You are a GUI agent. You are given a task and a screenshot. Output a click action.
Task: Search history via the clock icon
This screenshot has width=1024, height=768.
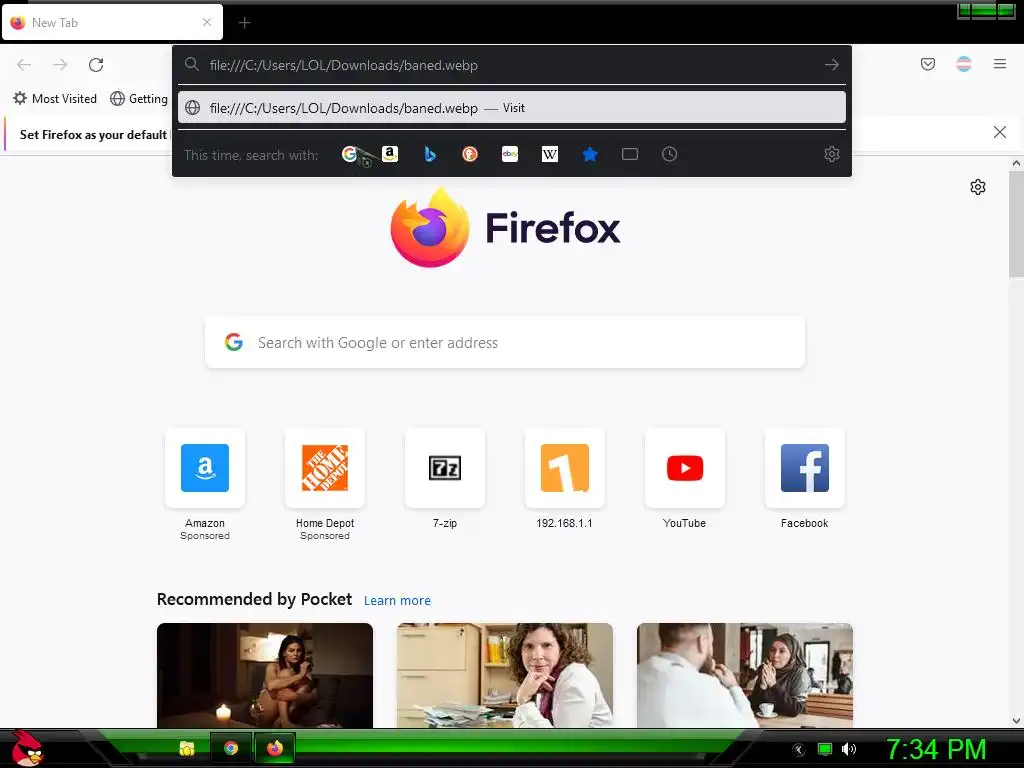point(669,154)
